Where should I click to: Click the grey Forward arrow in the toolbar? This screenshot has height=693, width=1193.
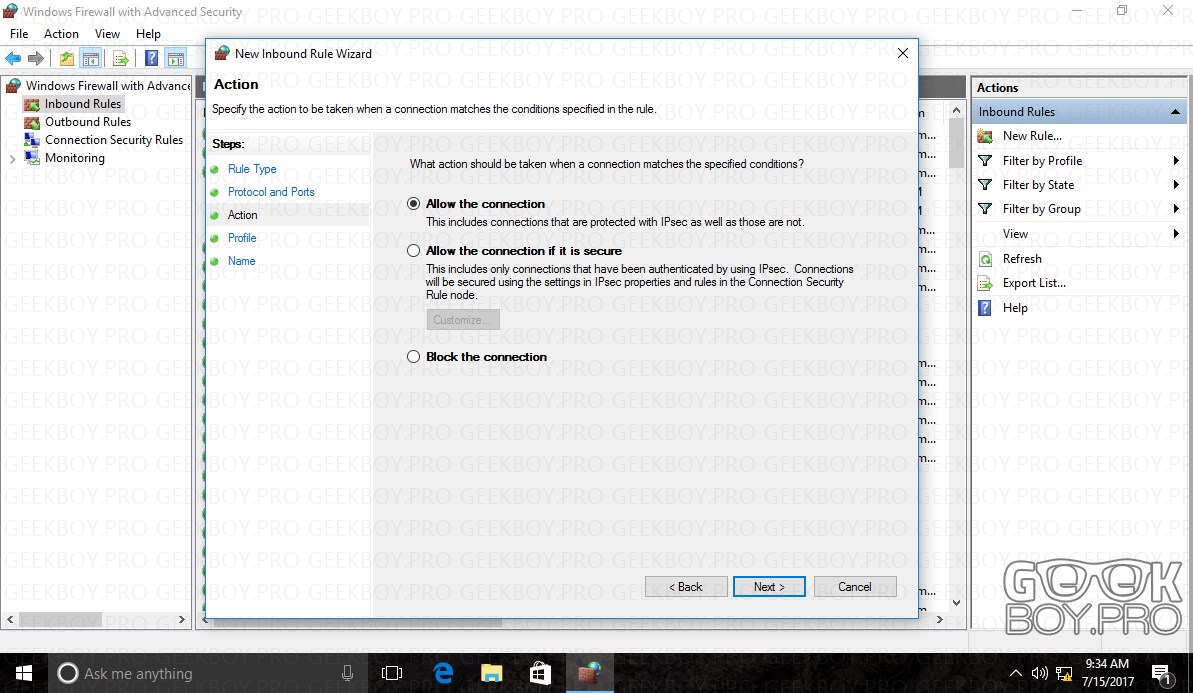[x=35, y=59]
